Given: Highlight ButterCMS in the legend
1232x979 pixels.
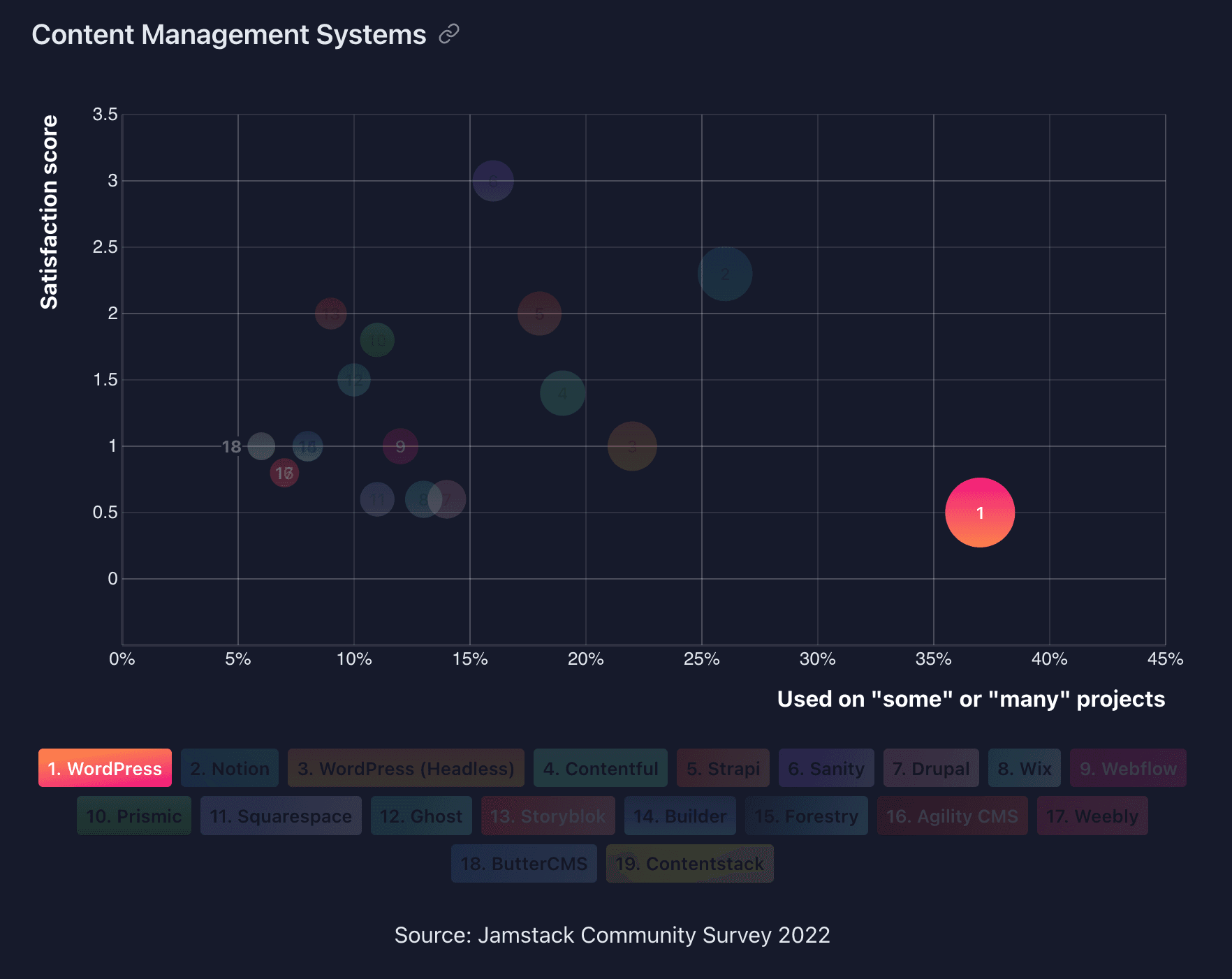Looking at the screenshot, I should click(x=524, y=863).
